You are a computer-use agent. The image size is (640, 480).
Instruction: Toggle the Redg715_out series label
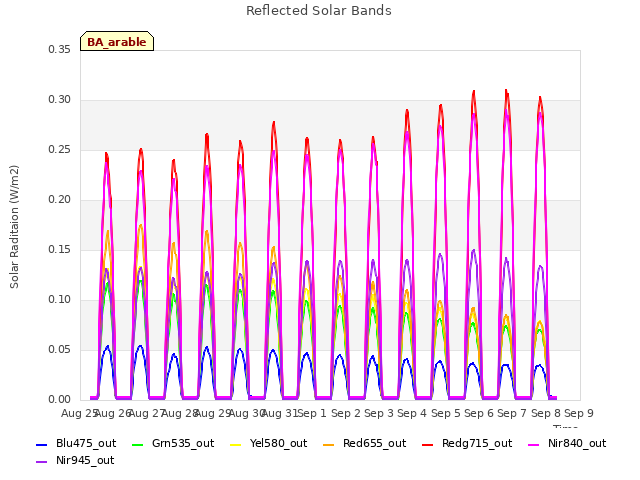[477, 443]
